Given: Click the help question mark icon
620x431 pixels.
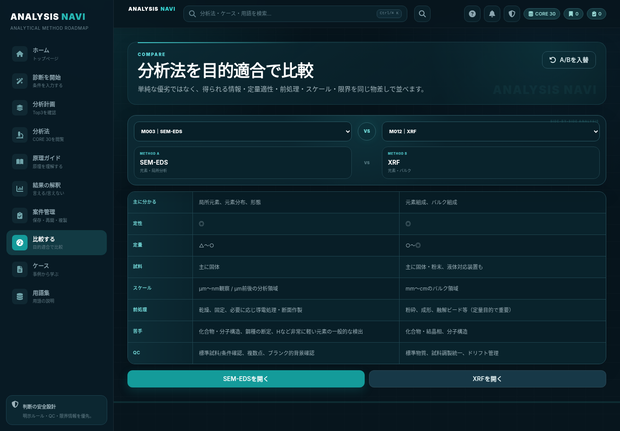Looking at the screenshot, I should coord(472,14).
